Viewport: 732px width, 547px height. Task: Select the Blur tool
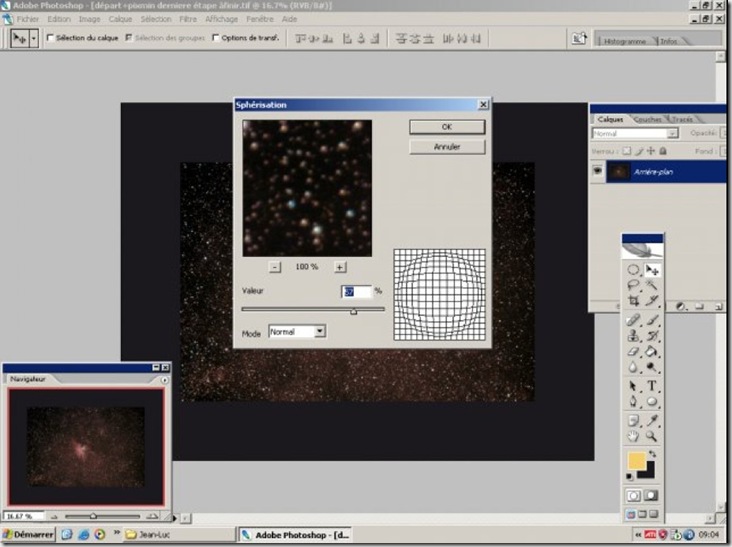tap(633, 367)
